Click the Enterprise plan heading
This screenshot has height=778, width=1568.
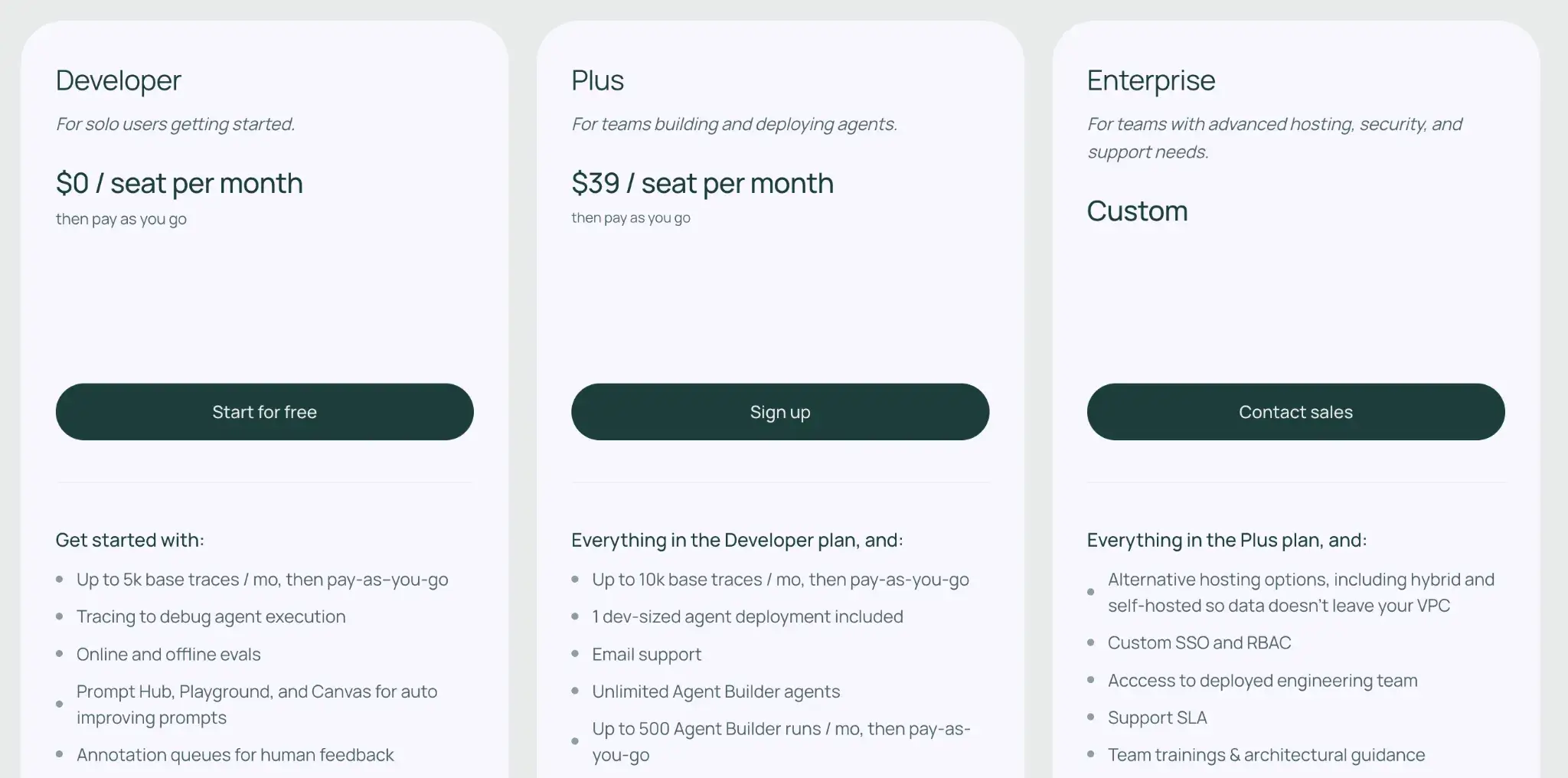[x=1151, y=80]
